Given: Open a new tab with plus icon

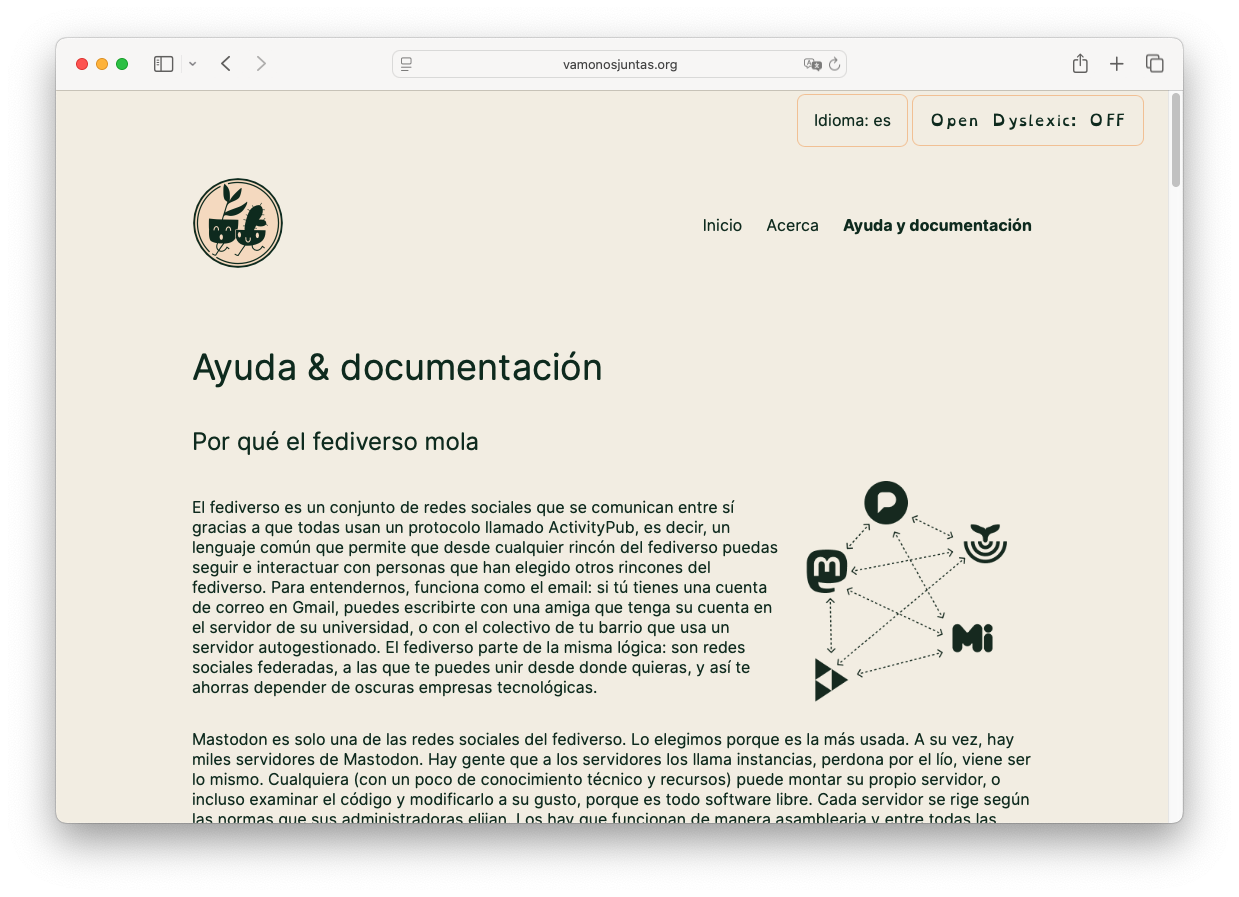Looking at the screenshot, I should 1117,64.
